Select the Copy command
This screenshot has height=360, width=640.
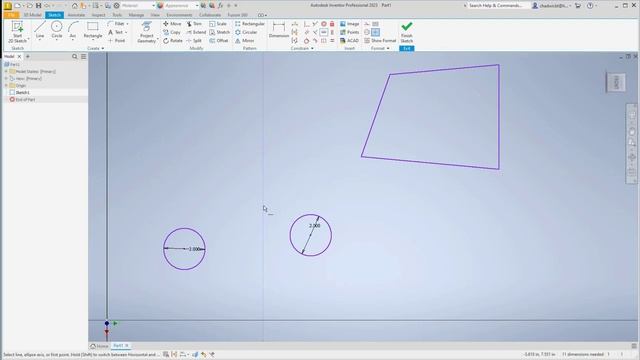[x=172, y=32]
